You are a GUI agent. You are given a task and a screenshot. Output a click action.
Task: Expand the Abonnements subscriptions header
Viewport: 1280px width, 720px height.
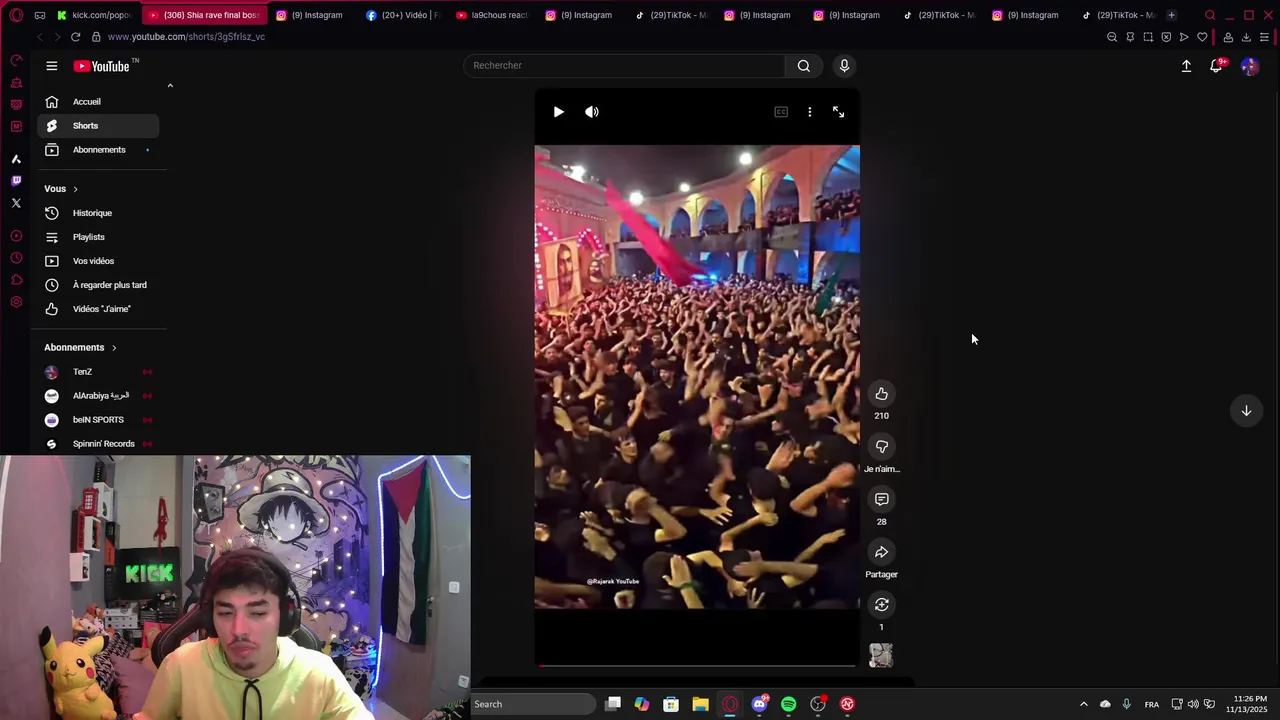pos(81,348)
